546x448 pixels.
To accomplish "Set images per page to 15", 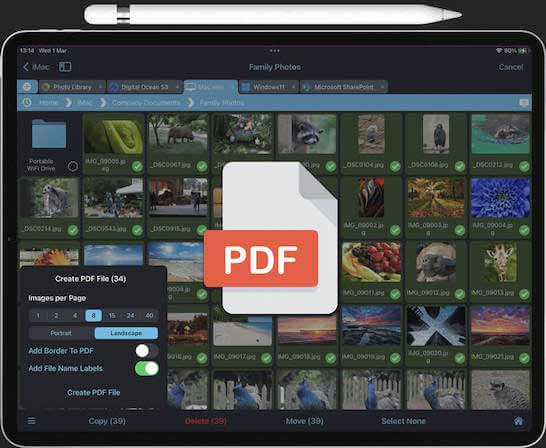I will click(112, 315).
